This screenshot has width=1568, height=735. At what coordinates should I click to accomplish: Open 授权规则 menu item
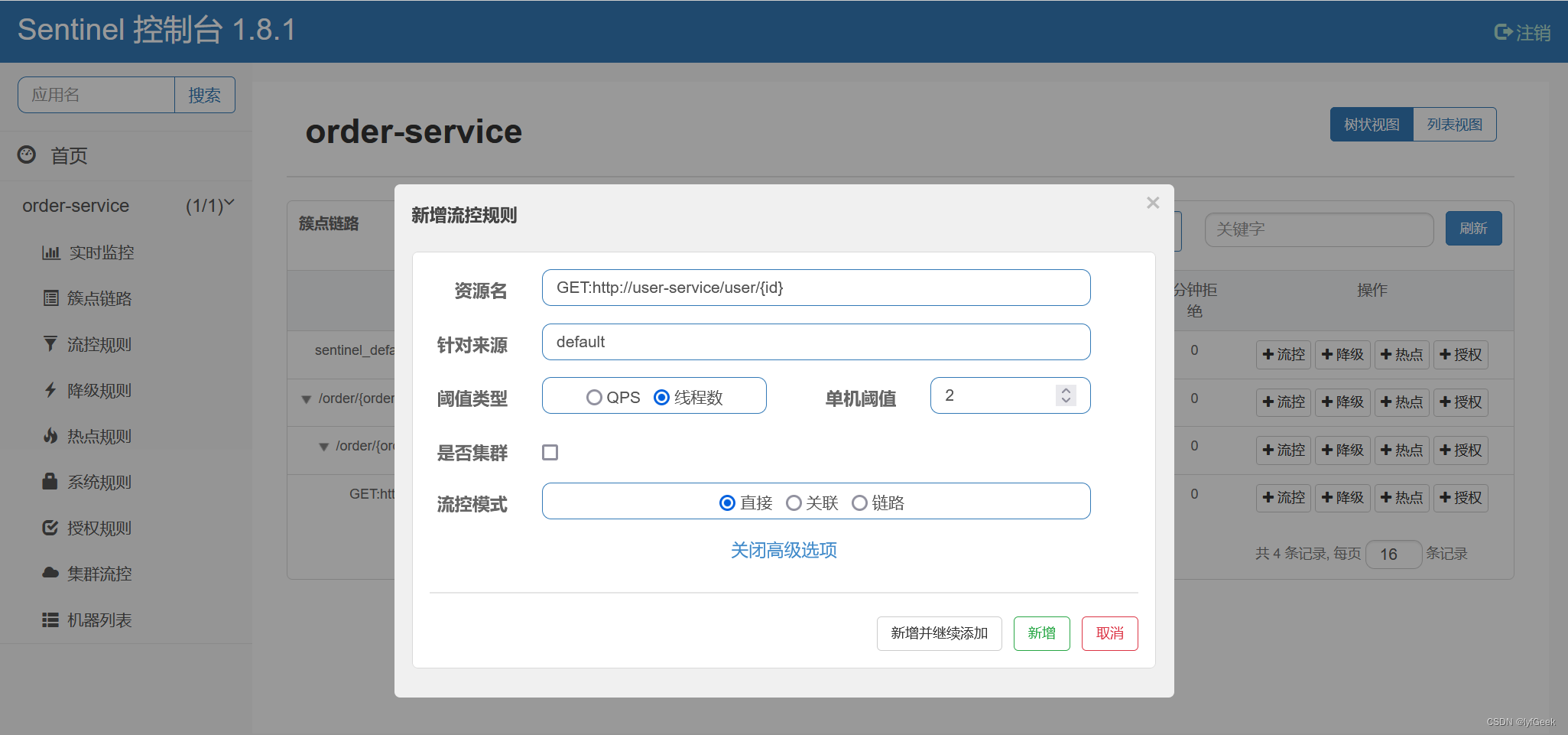(x=99, y=528)
